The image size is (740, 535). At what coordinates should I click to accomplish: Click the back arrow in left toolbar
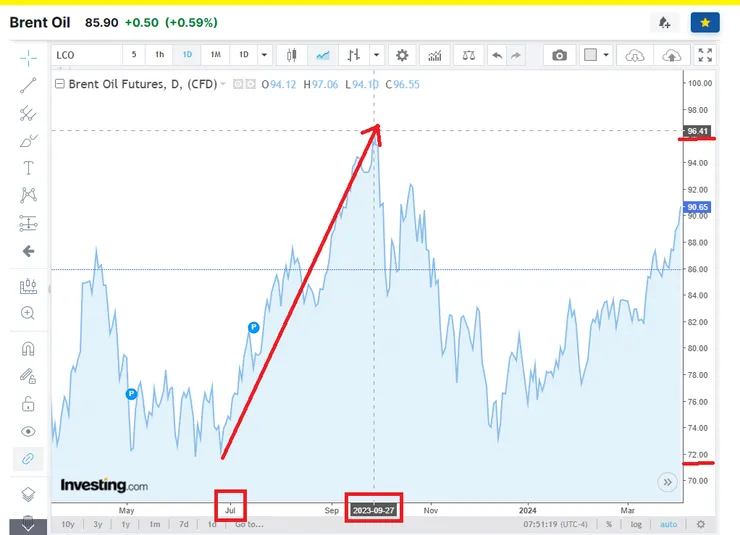(28, 251)
